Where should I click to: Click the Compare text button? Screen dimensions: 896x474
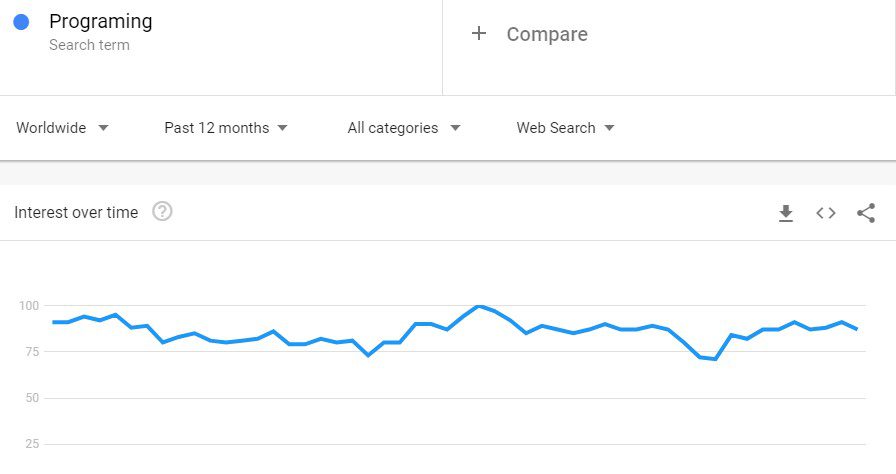(547, 34)
